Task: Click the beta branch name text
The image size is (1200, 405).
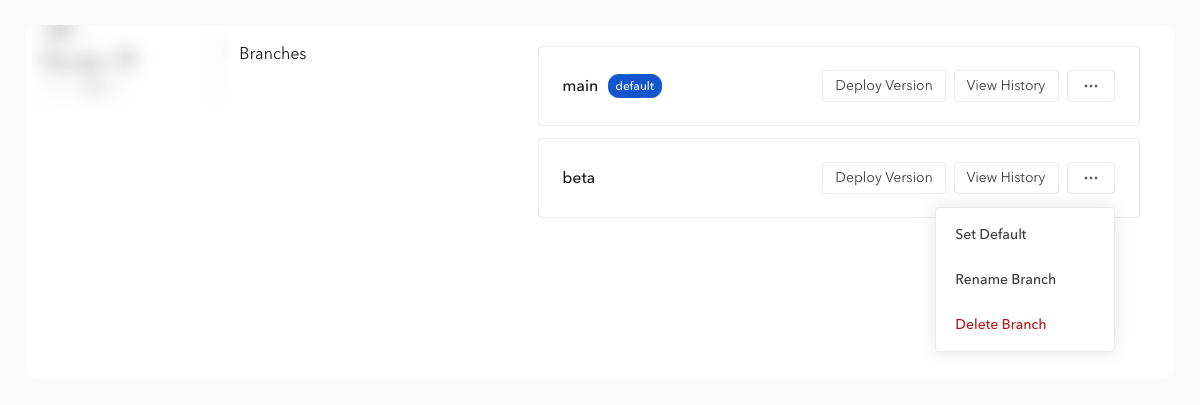Action: (578, 178)
